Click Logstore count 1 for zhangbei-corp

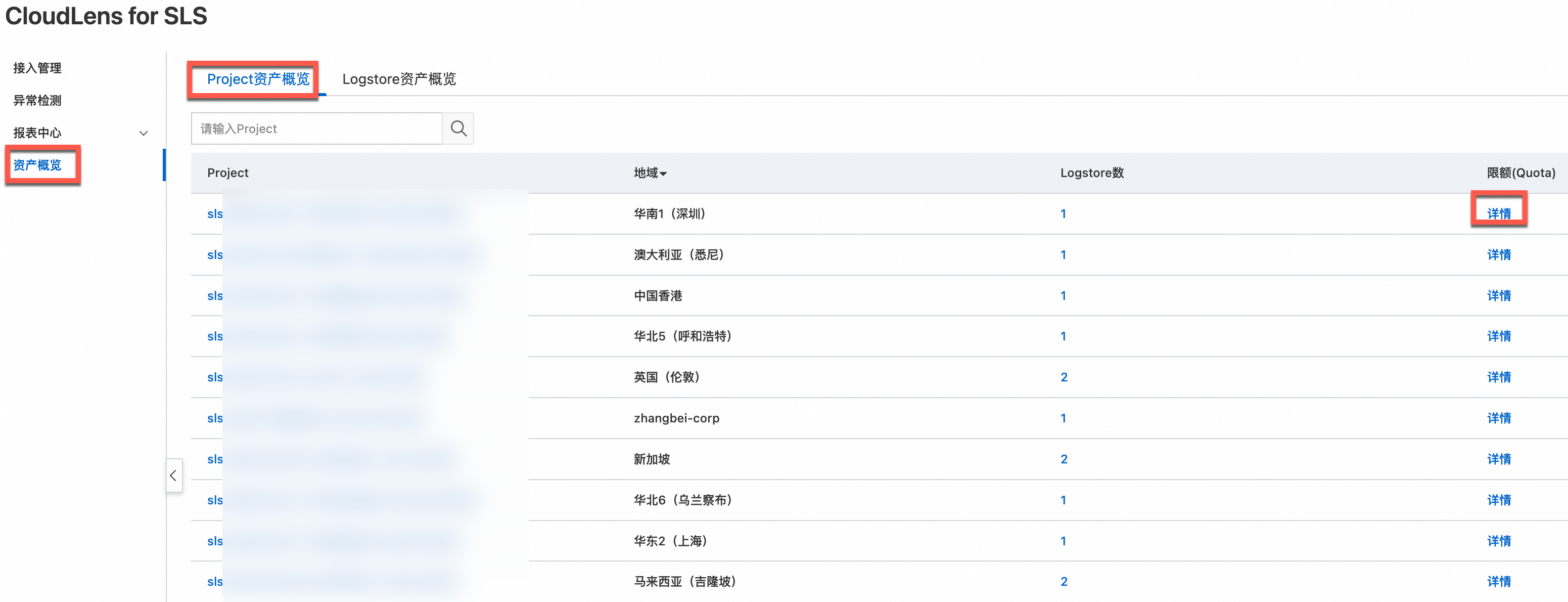pyautogui.click(x=1064, y=418)
